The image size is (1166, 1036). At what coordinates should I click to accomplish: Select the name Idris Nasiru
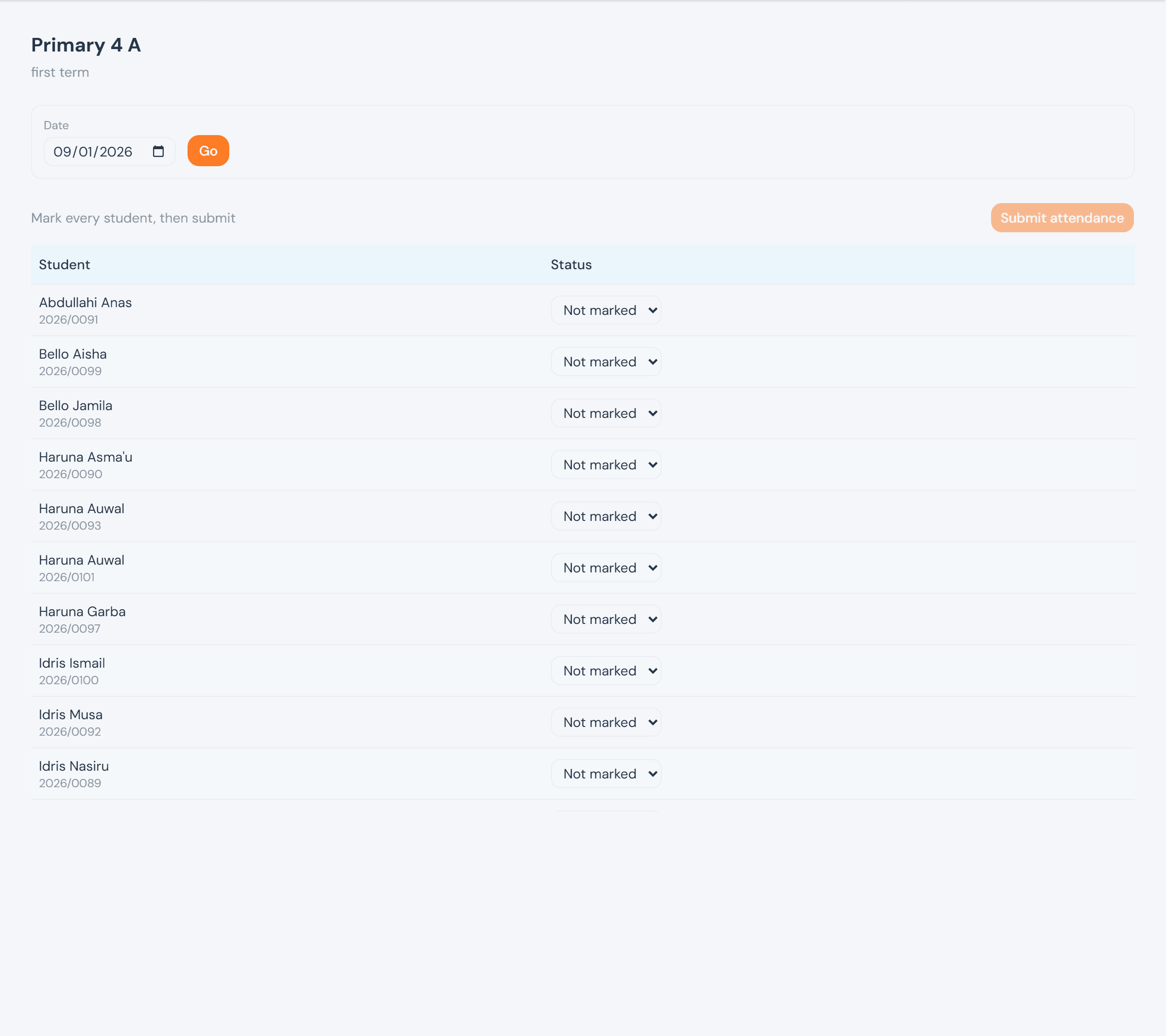point(74,766)
